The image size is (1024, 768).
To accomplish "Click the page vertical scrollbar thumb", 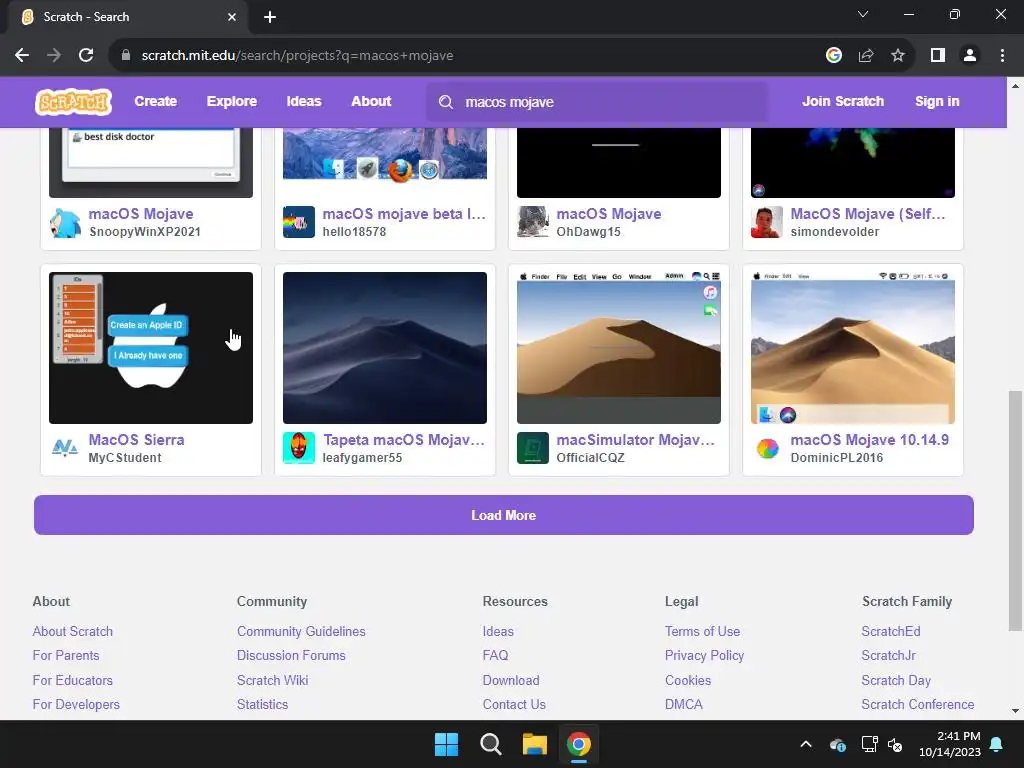I will tap(1015, 511).
